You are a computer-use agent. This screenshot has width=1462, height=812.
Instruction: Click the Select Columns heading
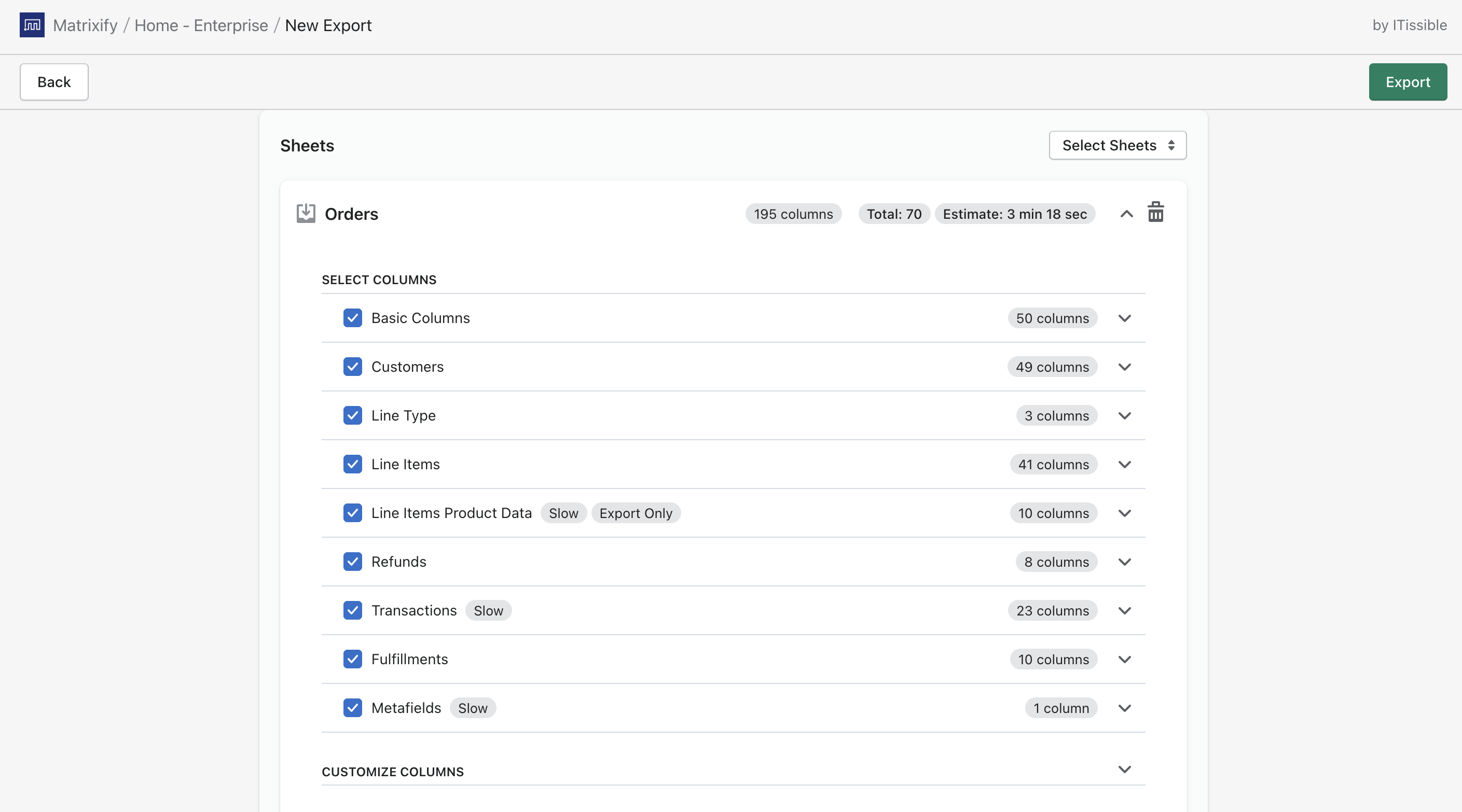click(379, 279)
